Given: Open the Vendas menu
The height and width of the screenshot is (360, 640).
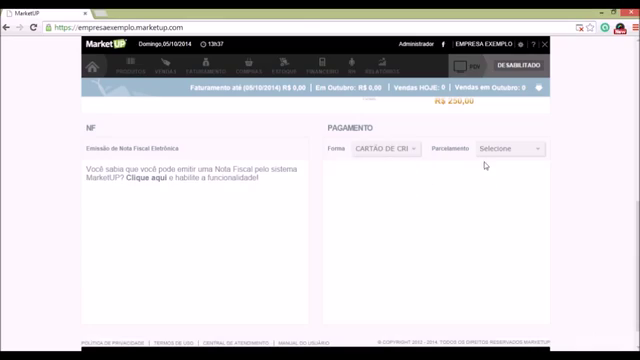Looking at the screenshot, I should pyautogui.click(x=165, y=66).
